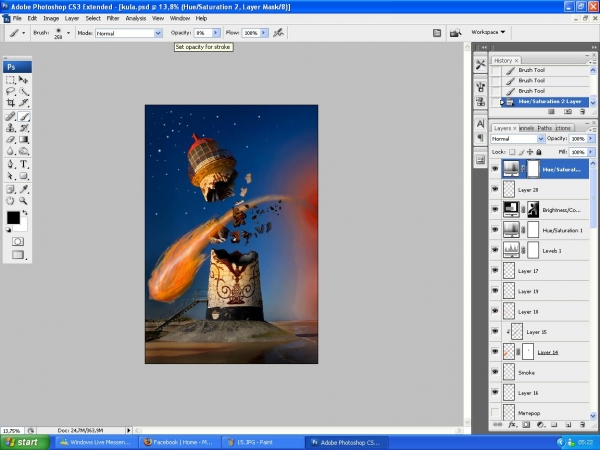Open Bridge icon in options bar
Screen dimensions: 600x450
click(455, 33)
